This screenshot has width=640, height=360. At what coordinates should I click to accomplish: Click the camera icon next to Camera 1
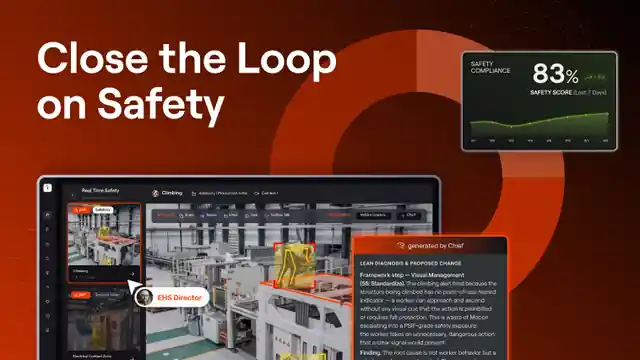pyautogui.click(x=256, y=193)
